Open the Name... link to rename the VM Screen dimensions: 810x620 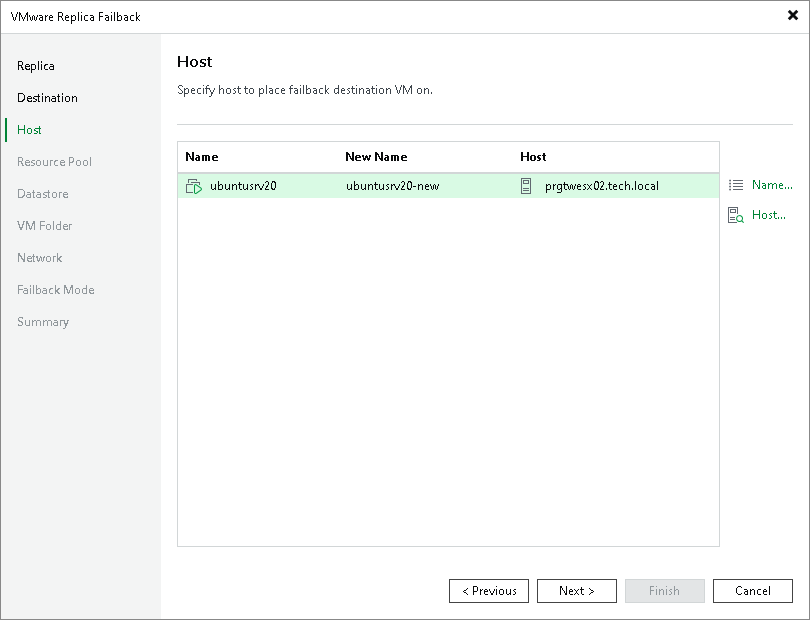tap(772, 184)
